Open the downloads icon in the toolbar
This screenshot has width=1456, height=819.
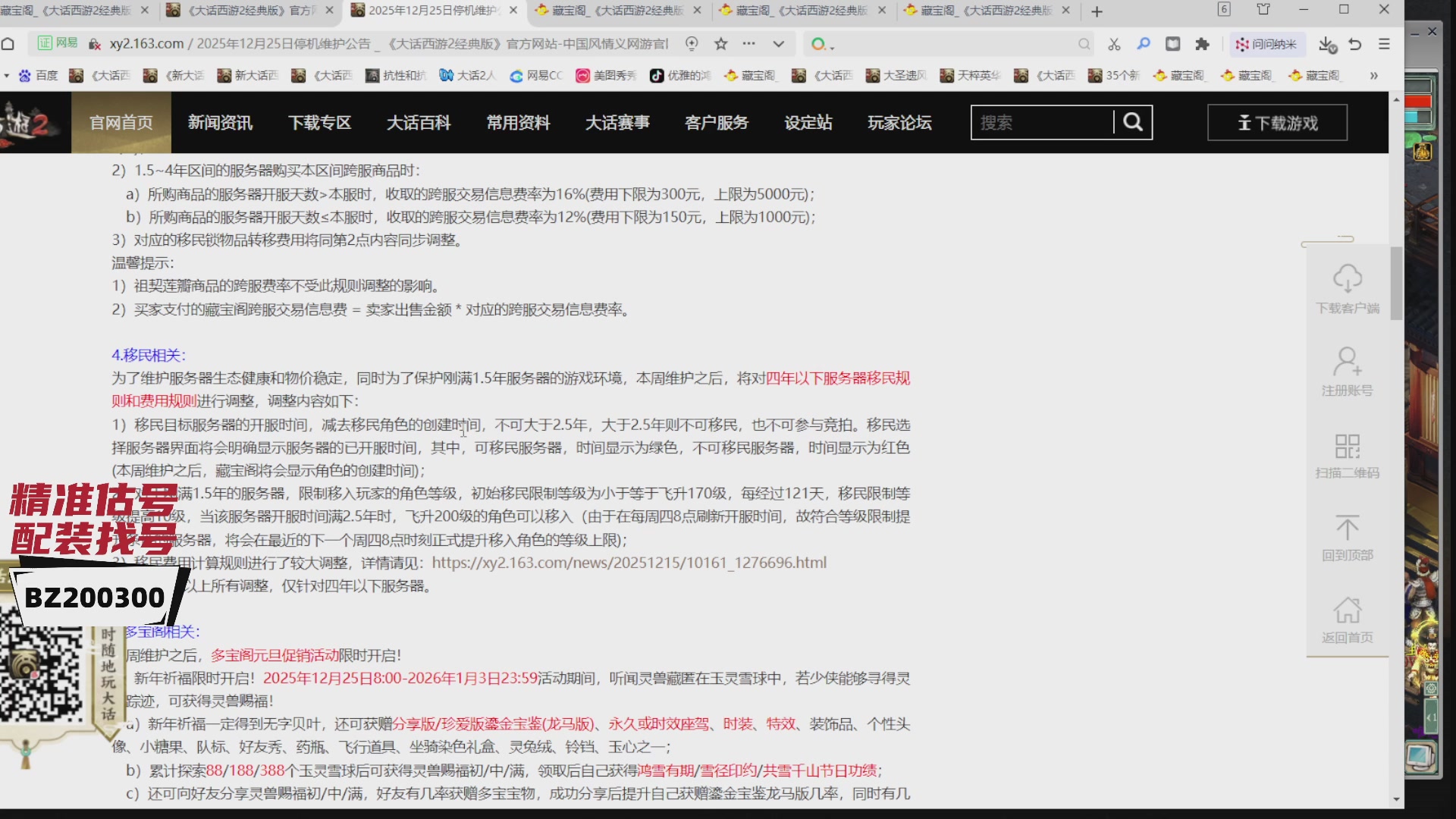[x=1326, y=44]
